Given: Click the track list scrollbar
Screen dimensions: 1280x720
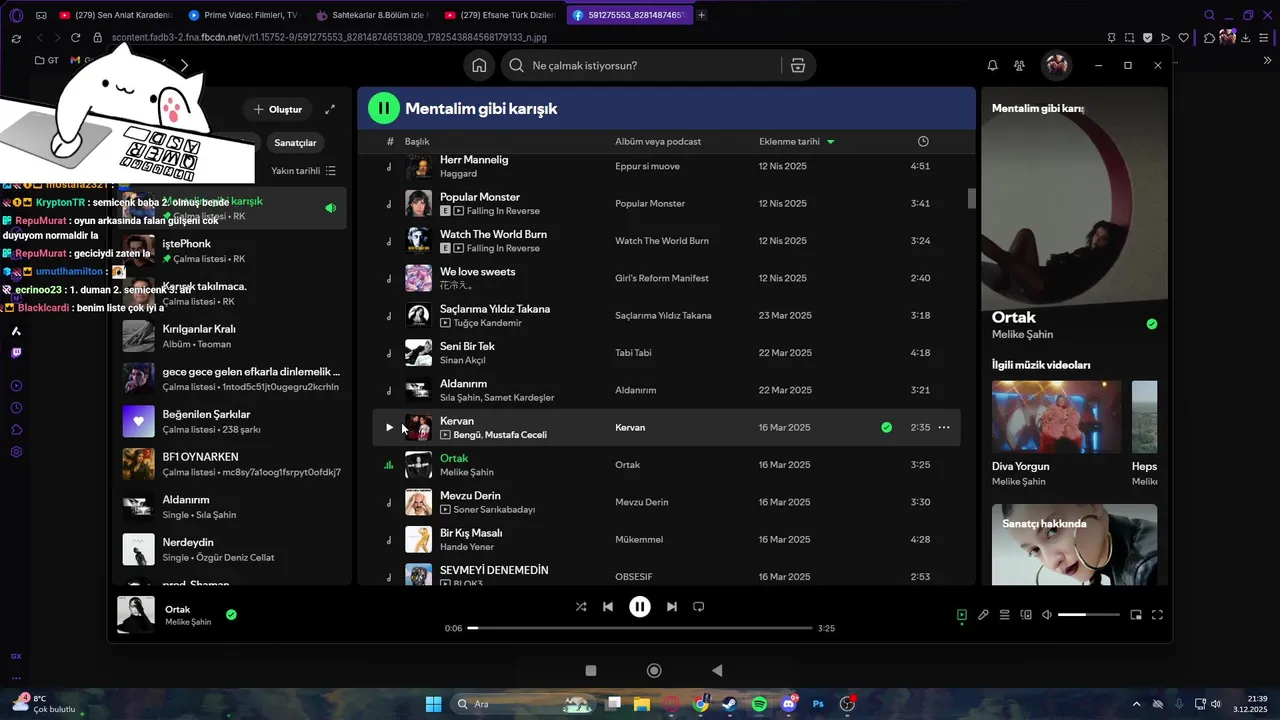Looking at the screenshot, I should (x=971, y=198).
